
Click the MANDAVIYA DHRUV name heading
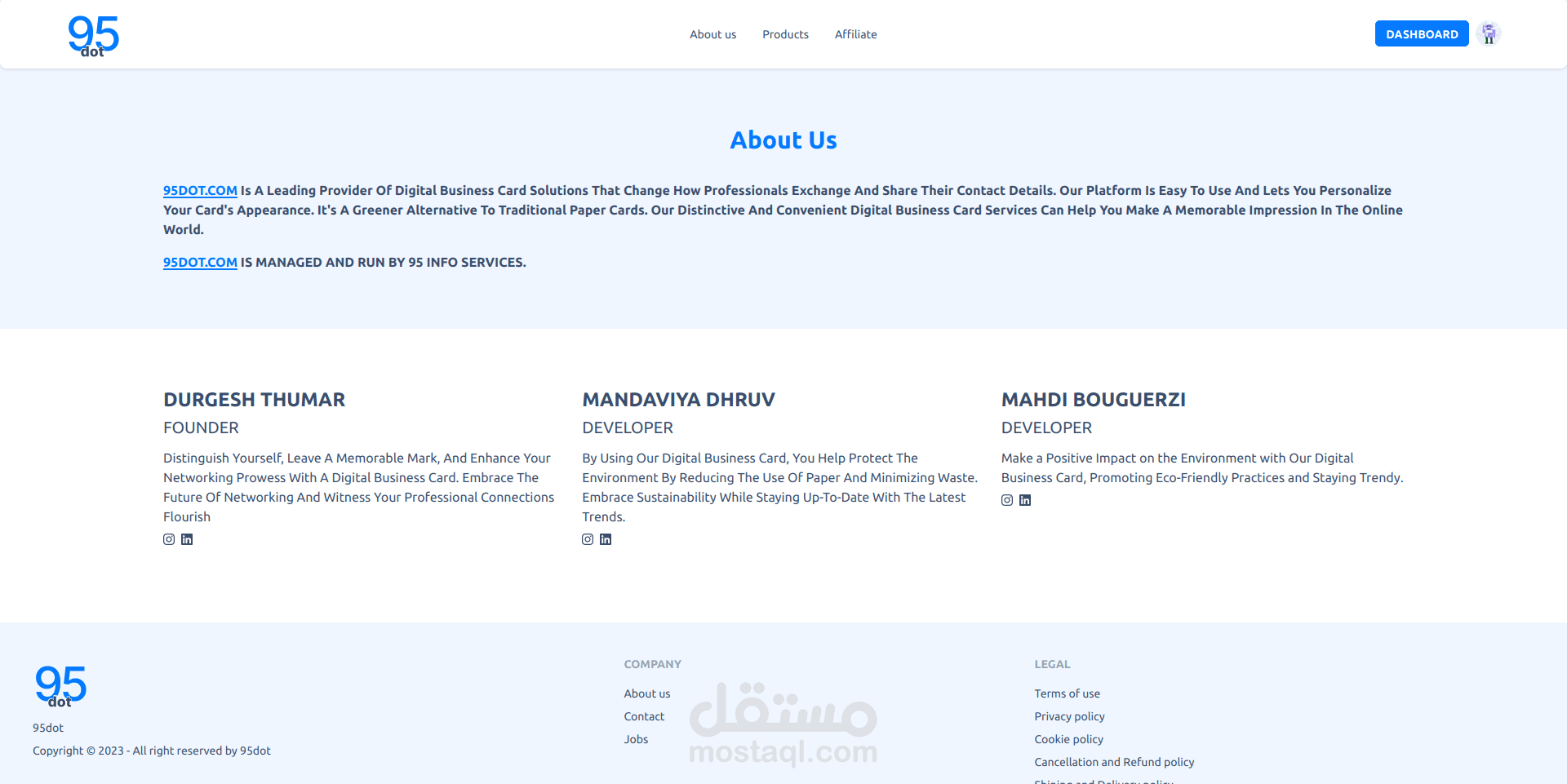[678, 400]
